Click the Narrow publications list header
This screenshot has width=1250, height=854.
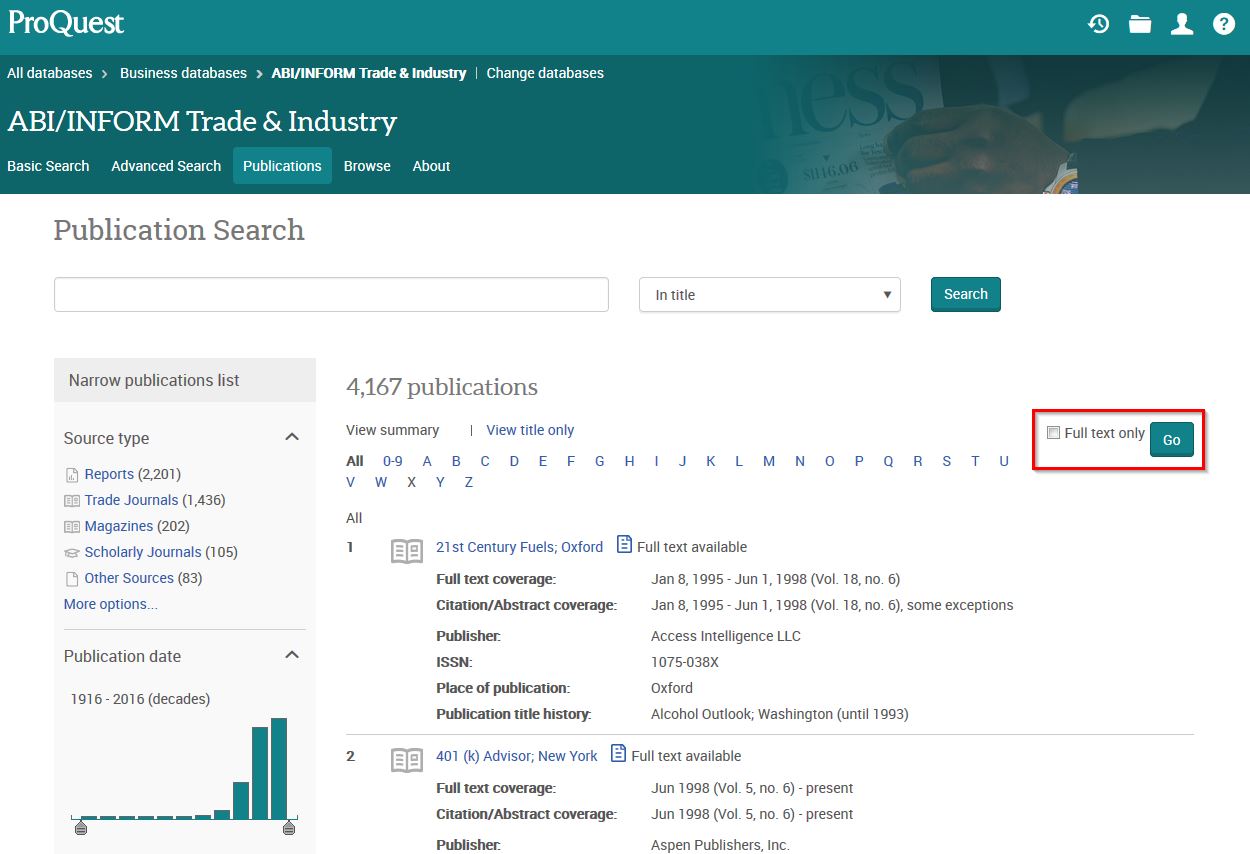pos(185,380)
